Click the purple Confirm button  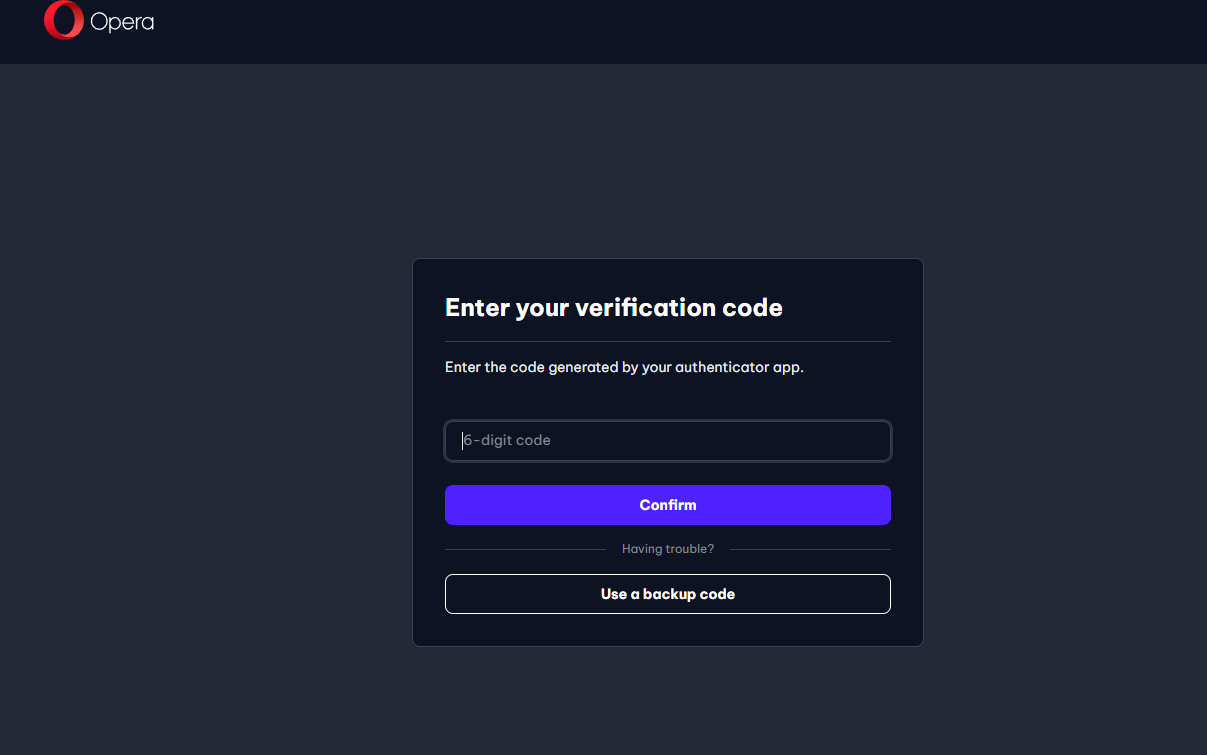click(668, 505)
